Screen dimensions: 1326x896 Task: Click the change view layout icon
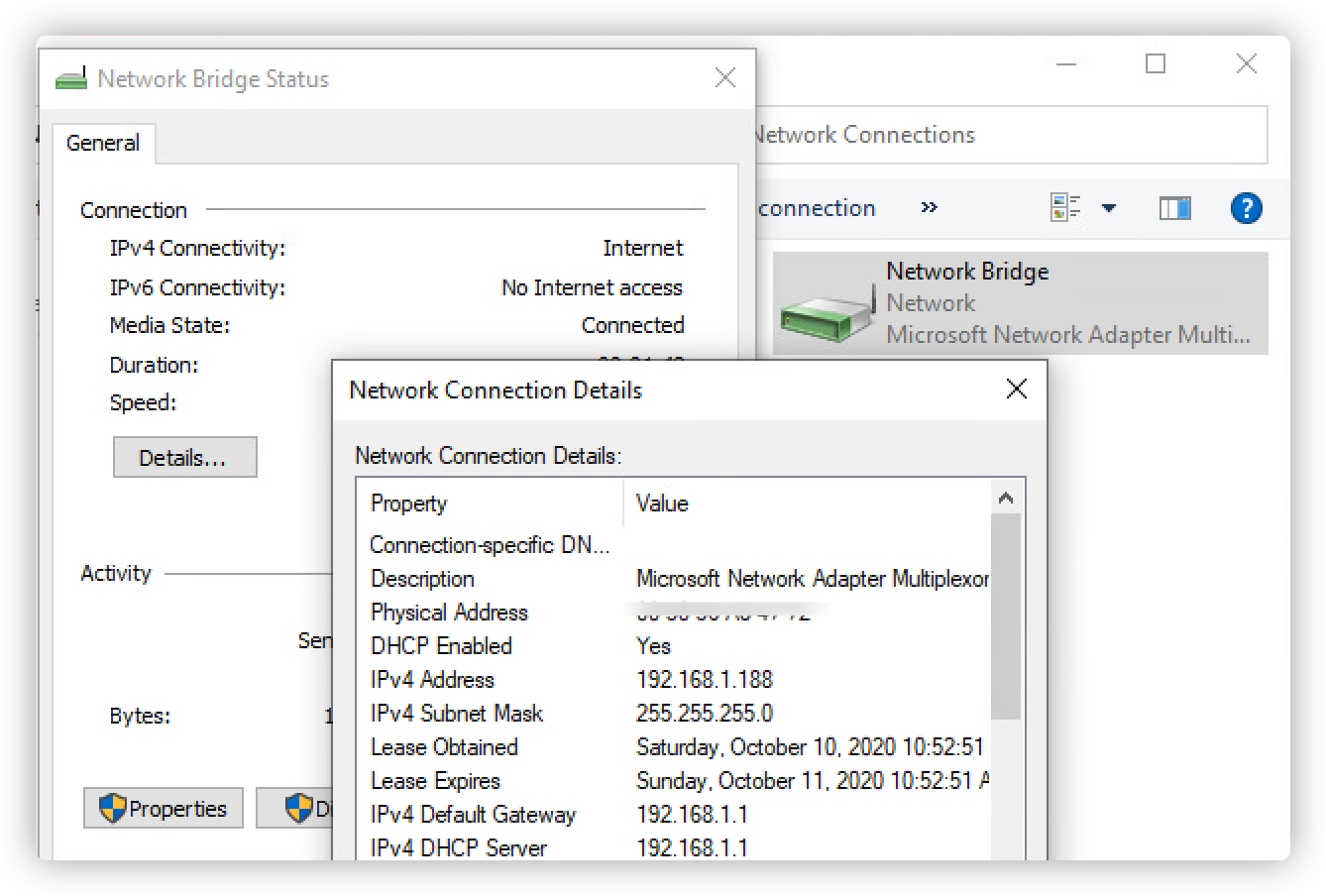[1065, 208]
